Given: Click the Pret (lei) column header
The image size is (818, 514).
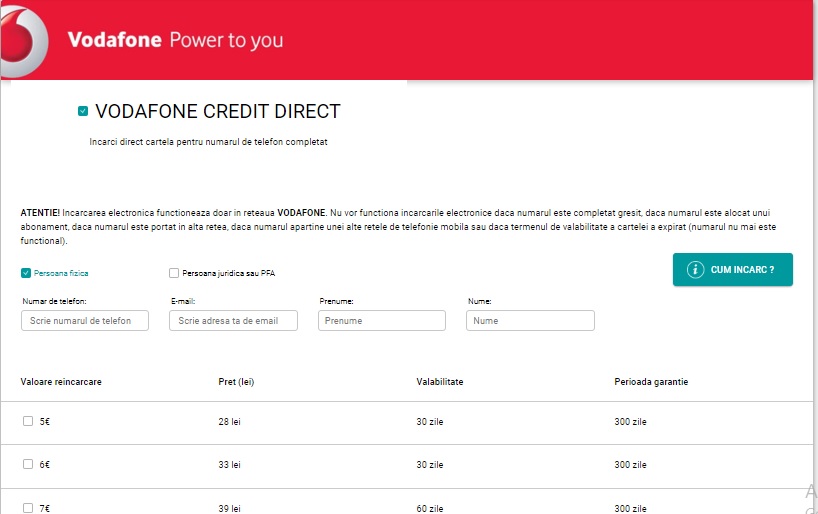Looking at the screenshot, I should click(236, 381).
